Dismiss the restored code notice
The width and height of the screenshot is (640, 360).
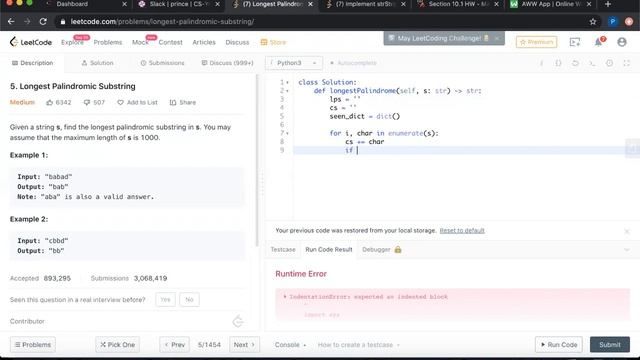[x=627, y=231]
